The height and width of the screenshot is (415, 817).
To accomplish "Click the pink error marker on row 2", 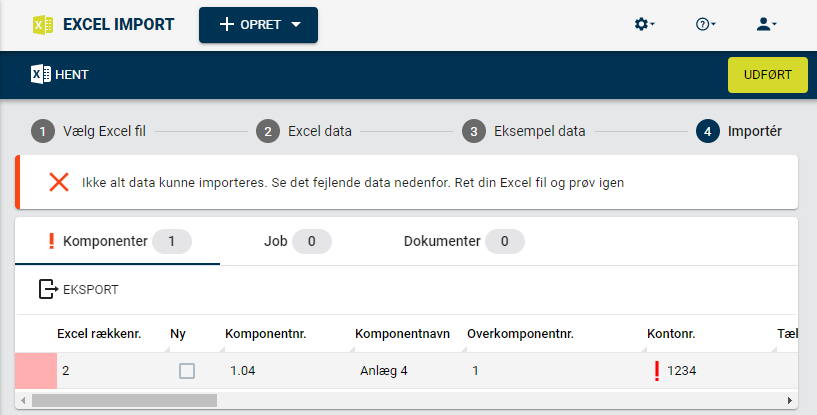I will [36, 371].
